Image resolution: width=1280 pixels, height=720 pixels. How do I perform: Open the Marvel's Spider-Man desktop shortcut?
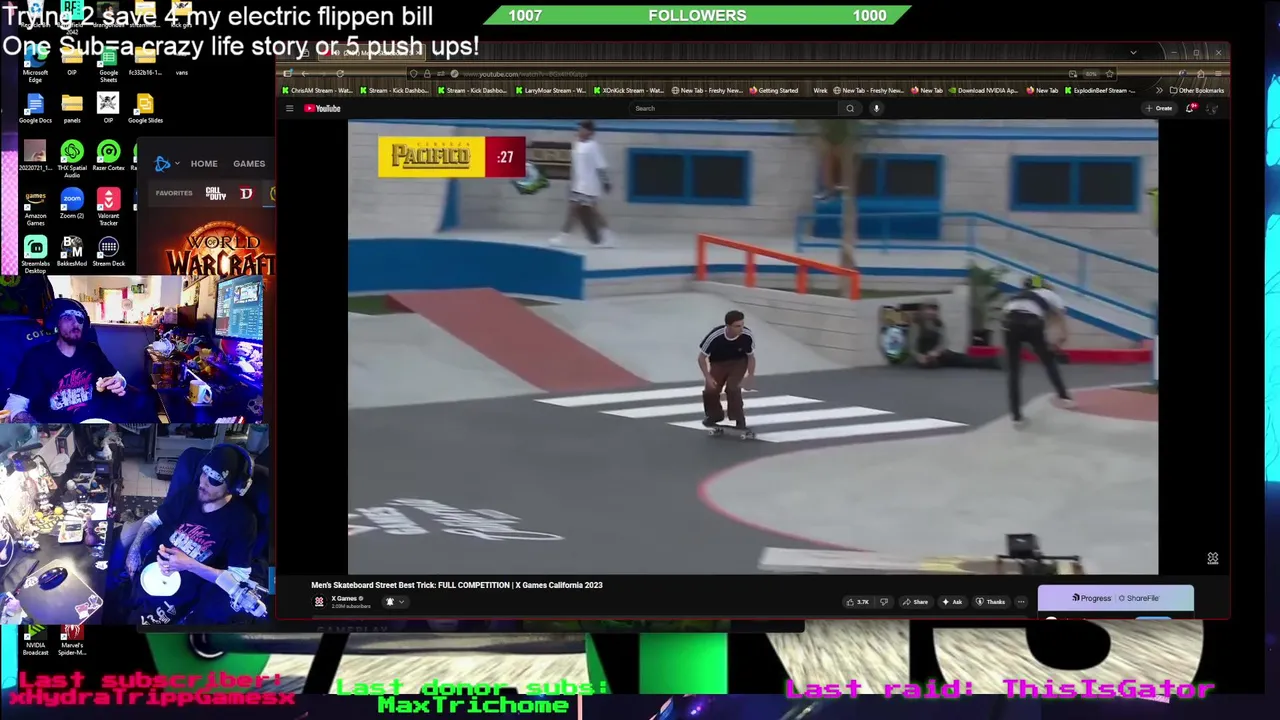(72, 640)
